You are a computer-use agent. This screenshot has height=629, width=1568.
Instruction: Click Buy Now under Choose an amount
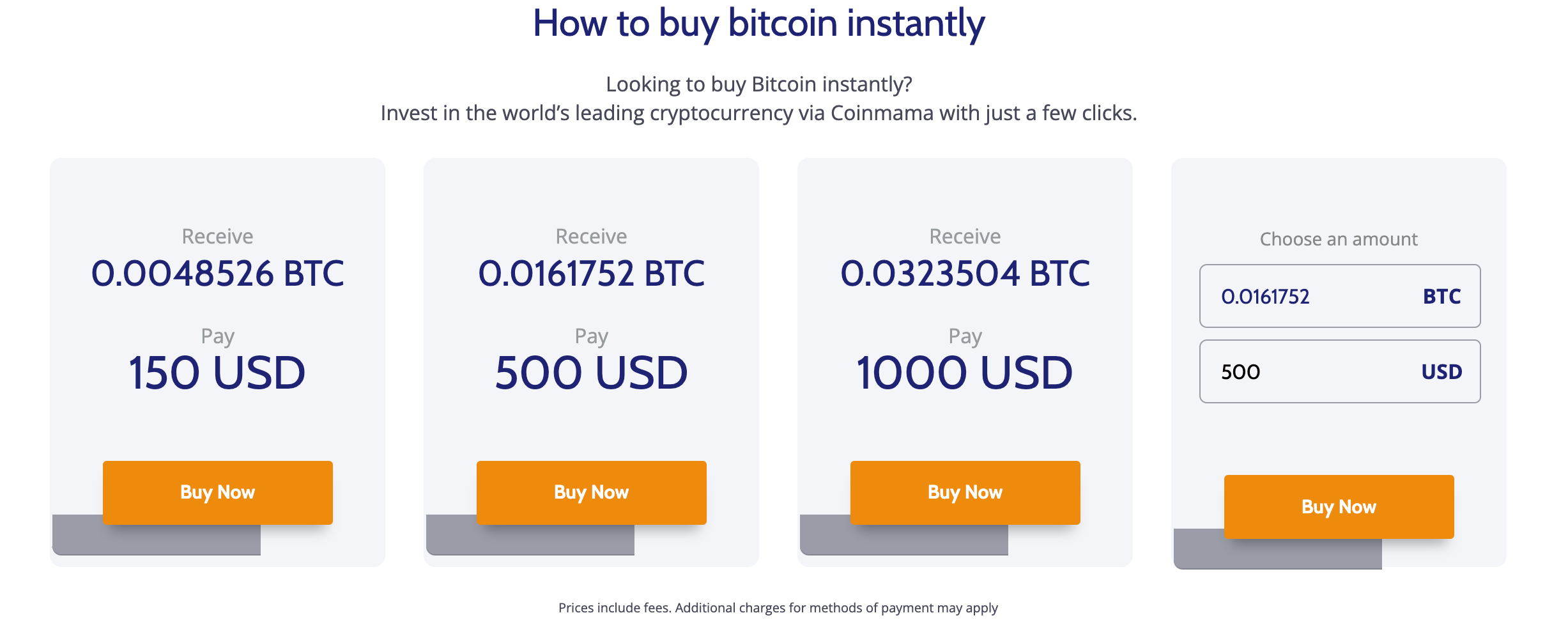pos(1339,507)
